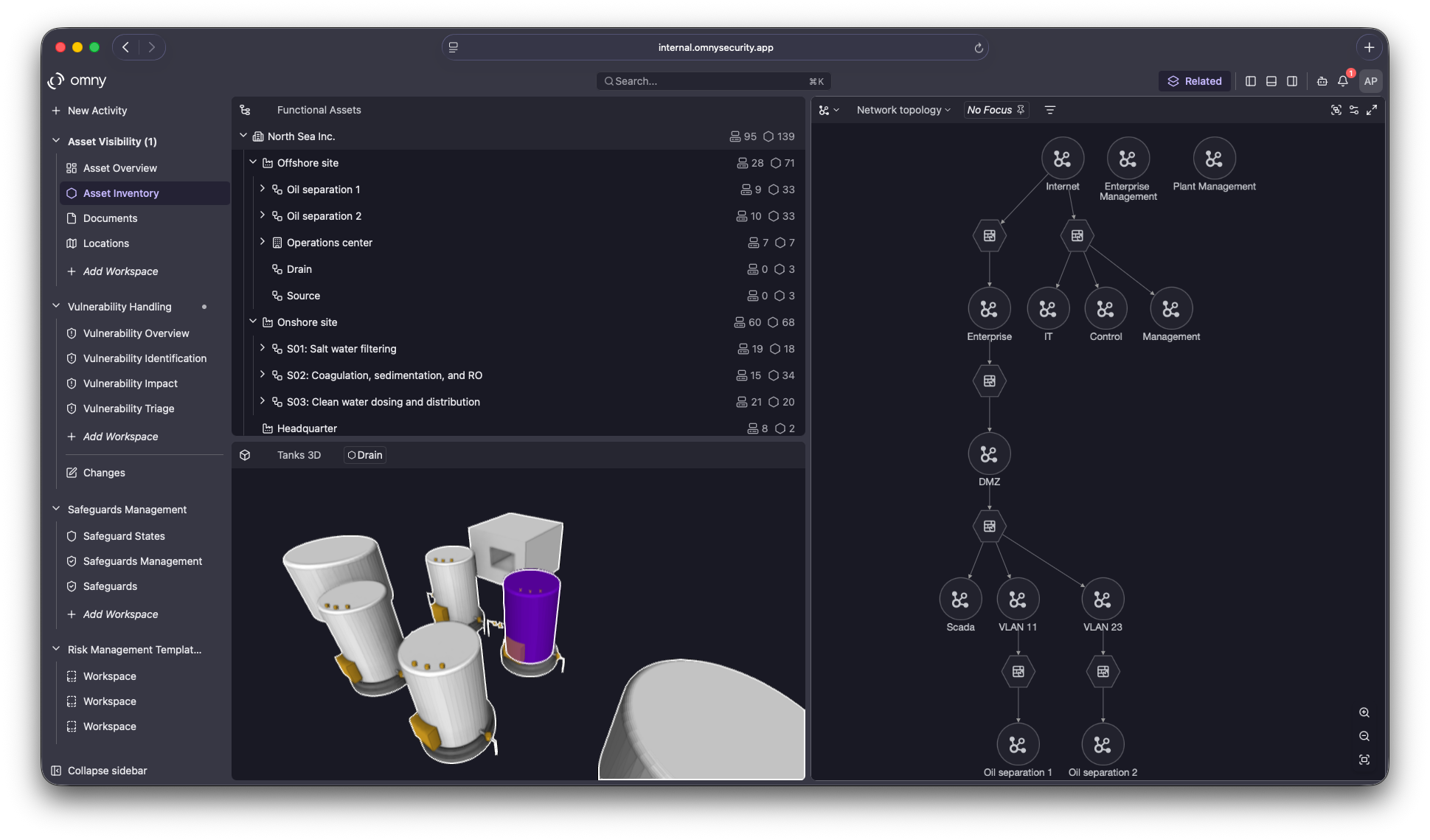
Task: Collapse the Onshore site folder
Action: 253,322
